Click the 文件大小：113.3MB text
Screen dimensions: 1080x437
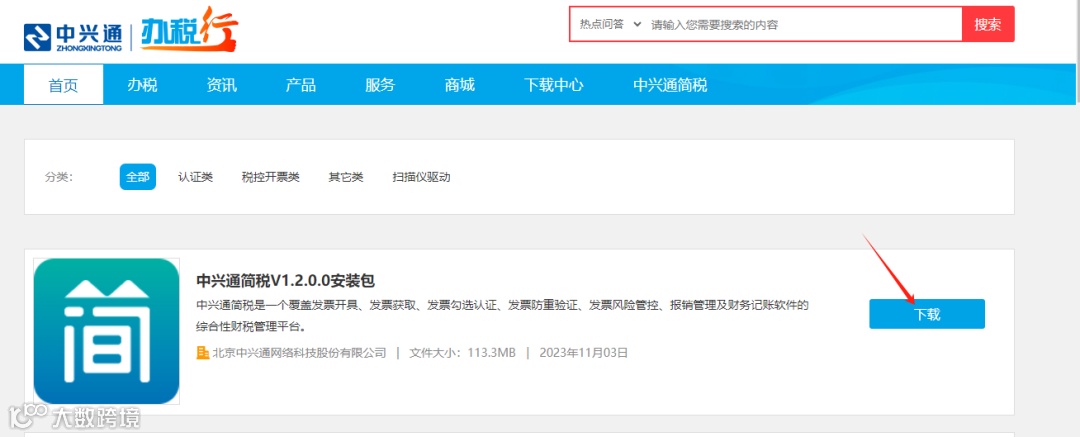(x=462, y=353)
